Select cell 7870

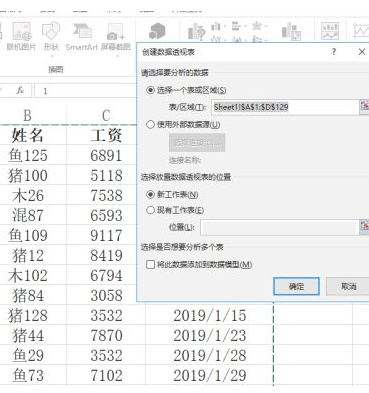coord(106,335)
